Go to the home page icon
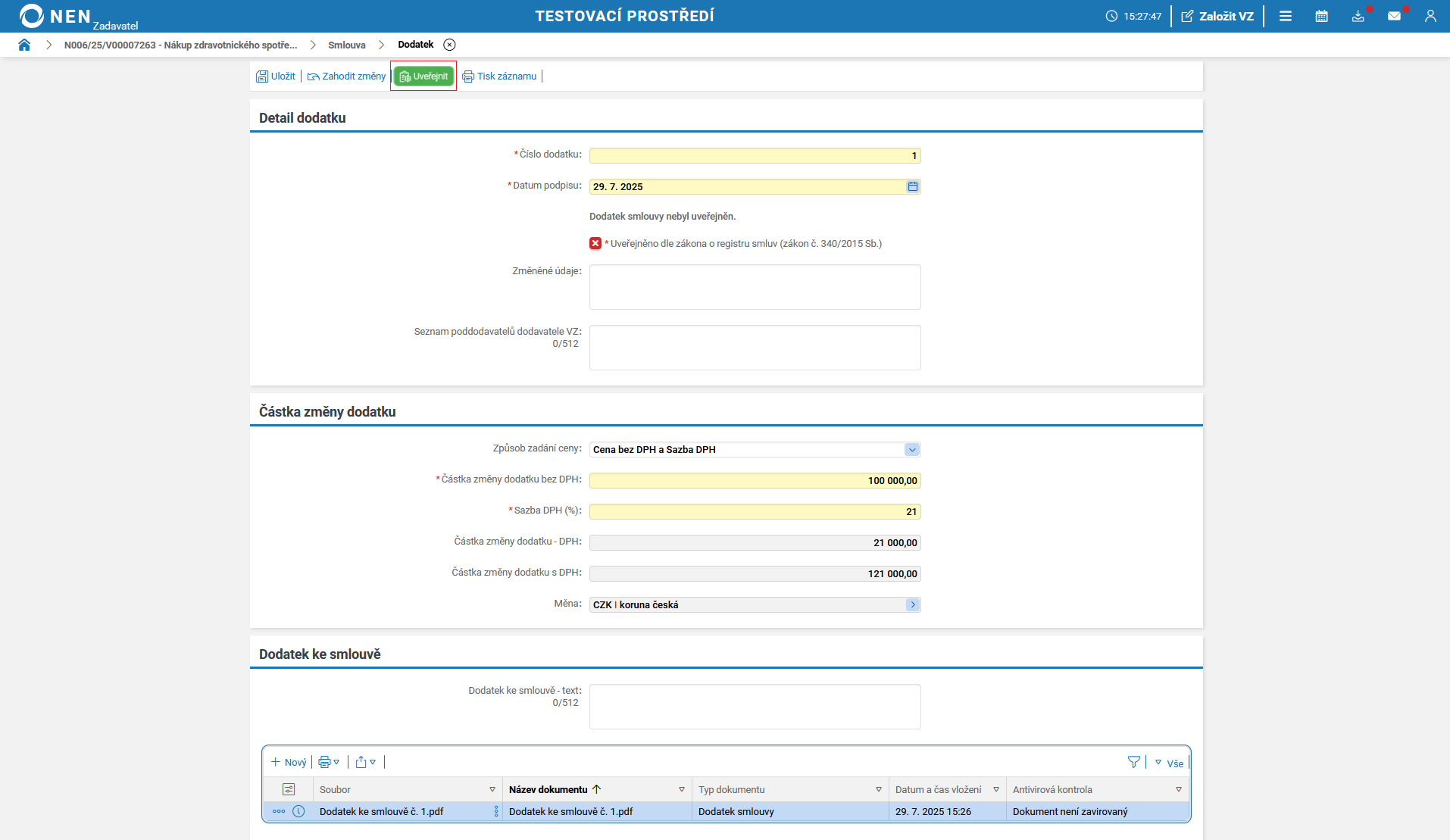This screenshot has width=1450, height=840. coord(24,45)
